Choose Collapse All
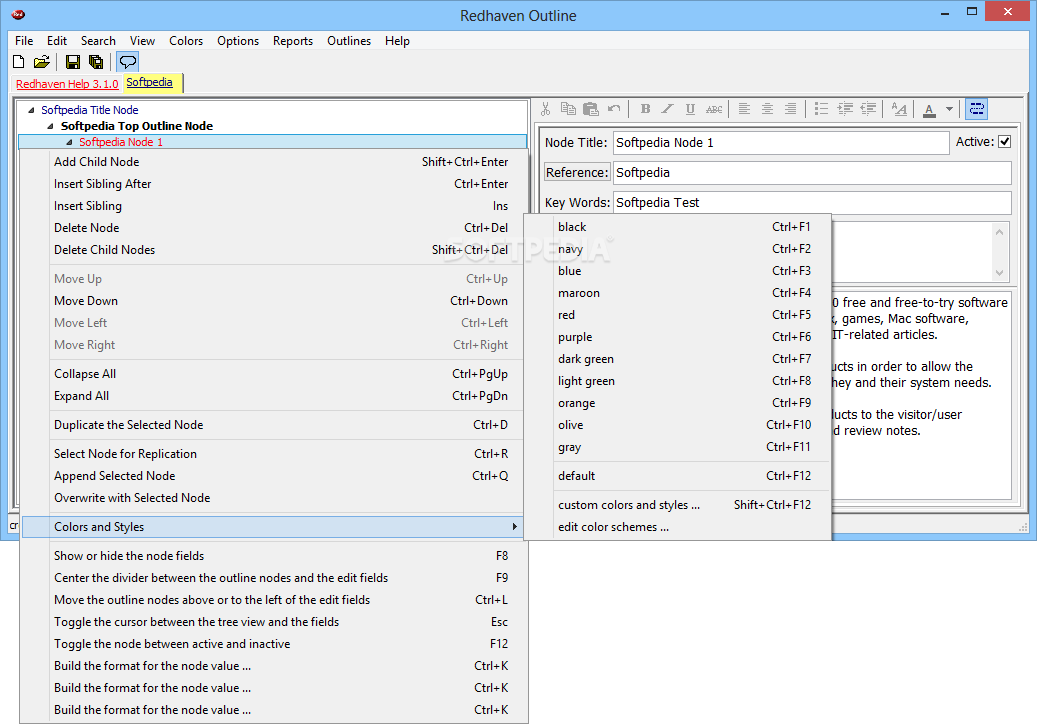This screenshot has height=724, width=1037. coord(274,374)
